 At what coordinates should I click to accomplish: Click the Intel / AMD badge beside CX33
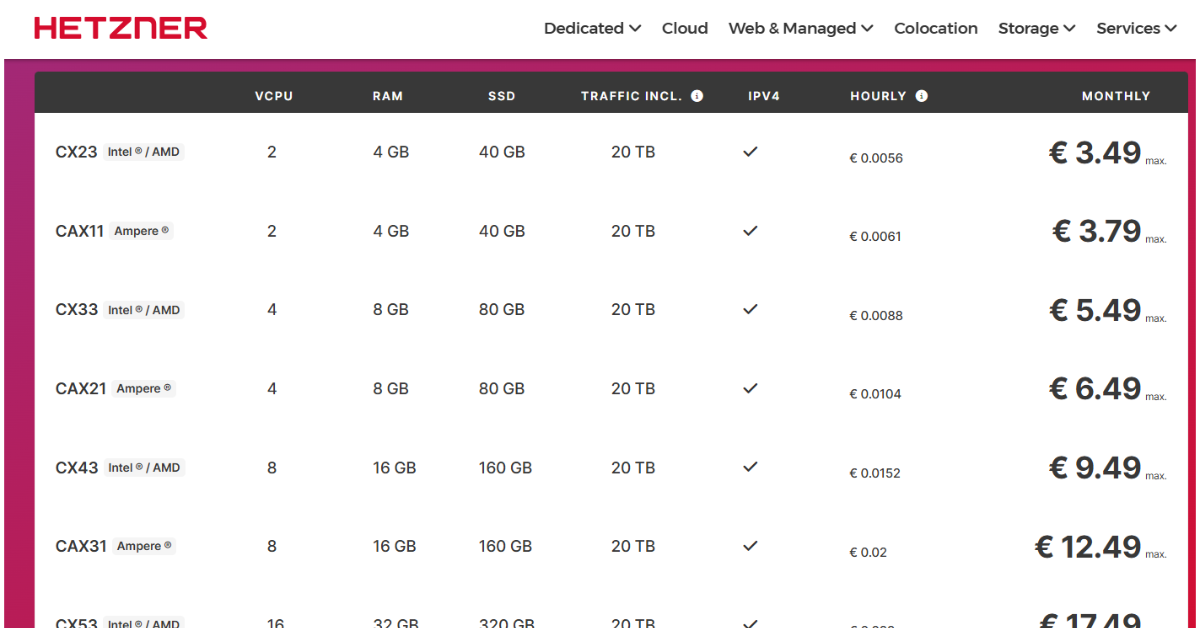(x=144, y=310)
